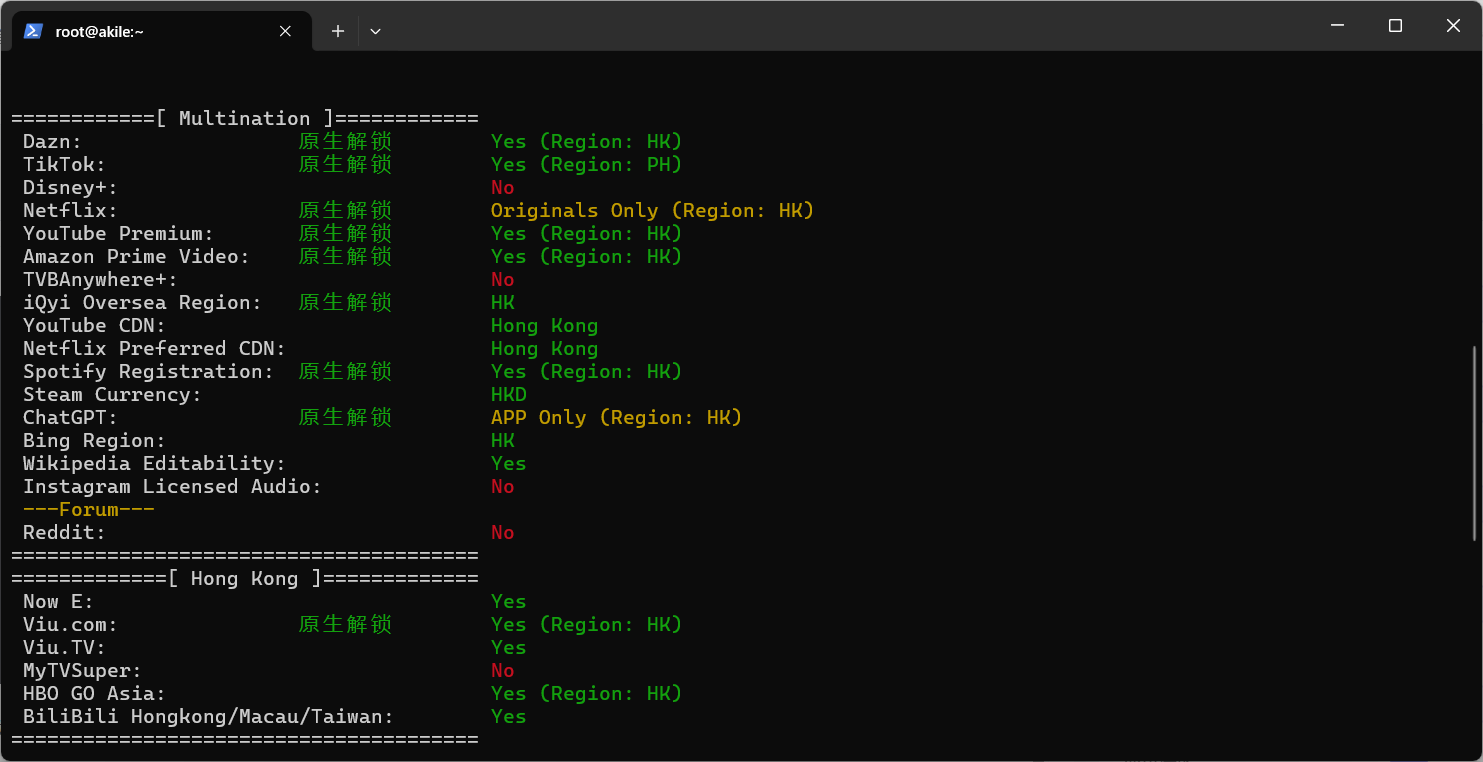This screenshot has width=1483, height=762.
Task: Close the root@akile:~ tab
Action: click(x=285, y=31)
